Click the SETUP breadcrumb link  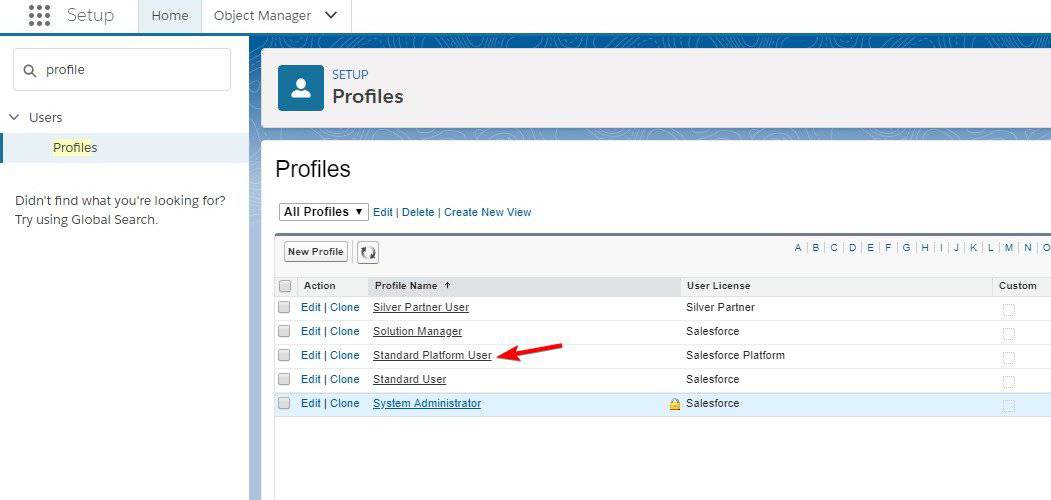[x=351, y=74]
